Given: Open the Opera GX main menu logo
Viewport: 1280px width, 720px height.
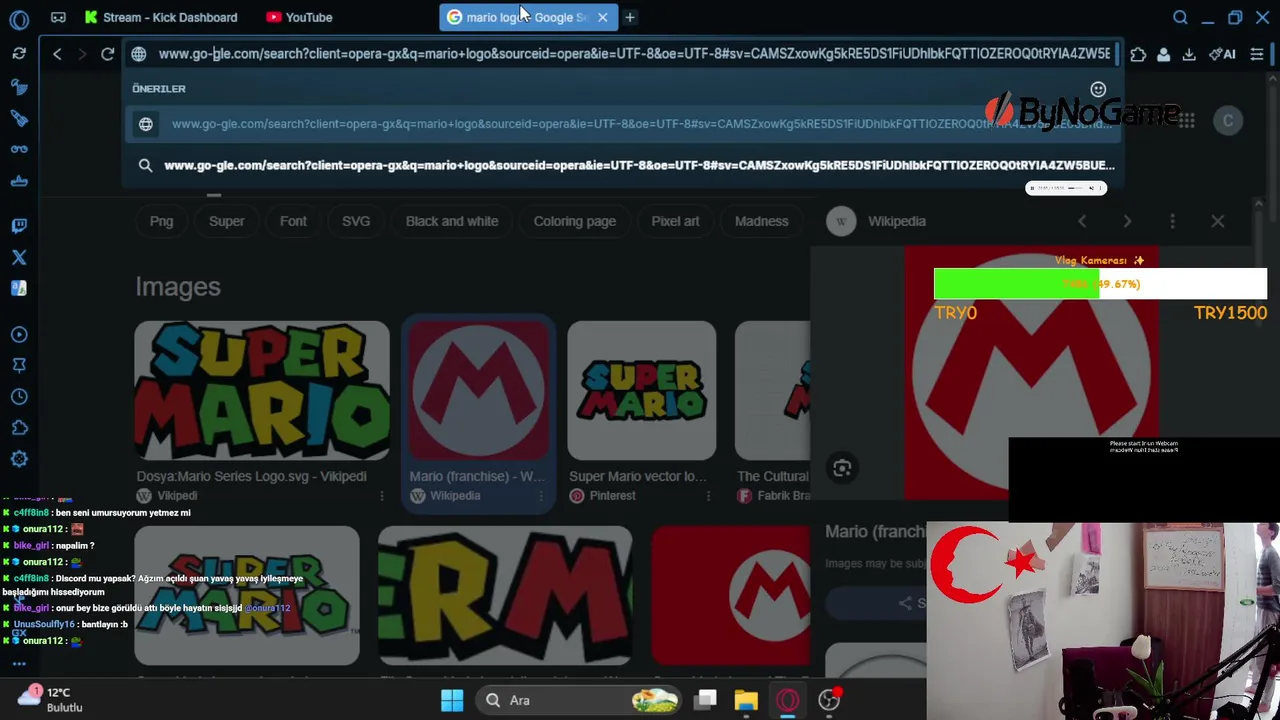Looking at the screenshot, I should point(19,18).
